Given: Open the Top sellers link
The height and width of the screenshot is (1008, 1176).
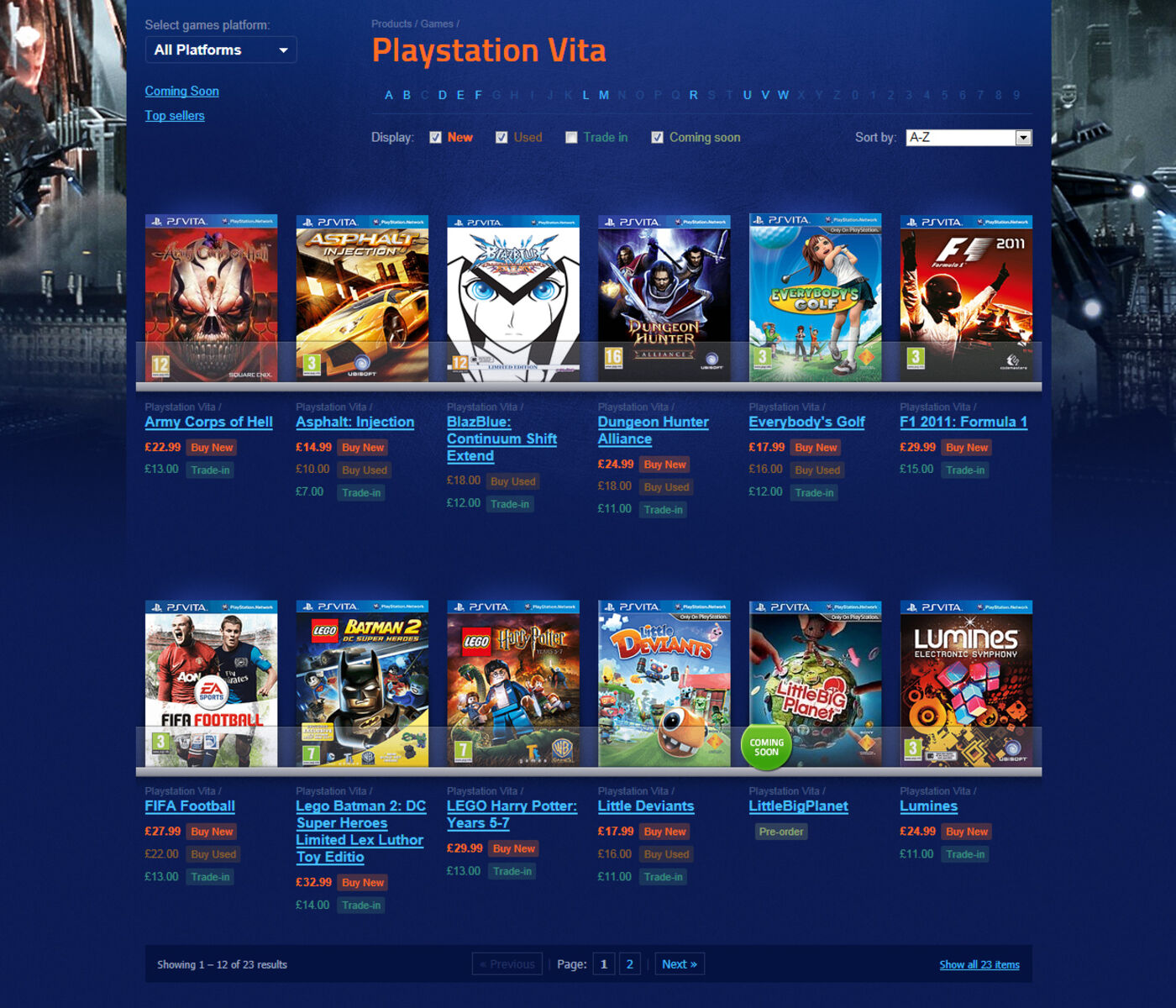Looking at the screenshot, I should (175, 116).
